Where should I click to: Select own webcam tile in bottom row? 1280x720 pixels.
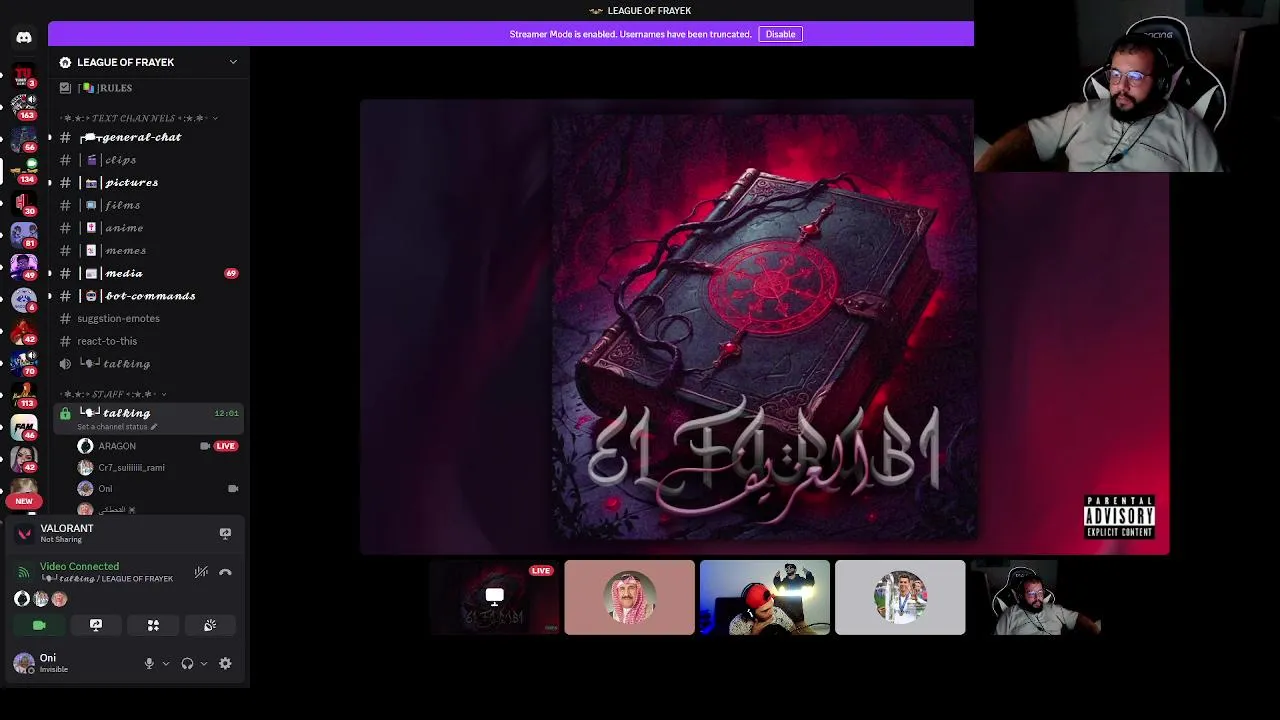tap(1035, 597)
